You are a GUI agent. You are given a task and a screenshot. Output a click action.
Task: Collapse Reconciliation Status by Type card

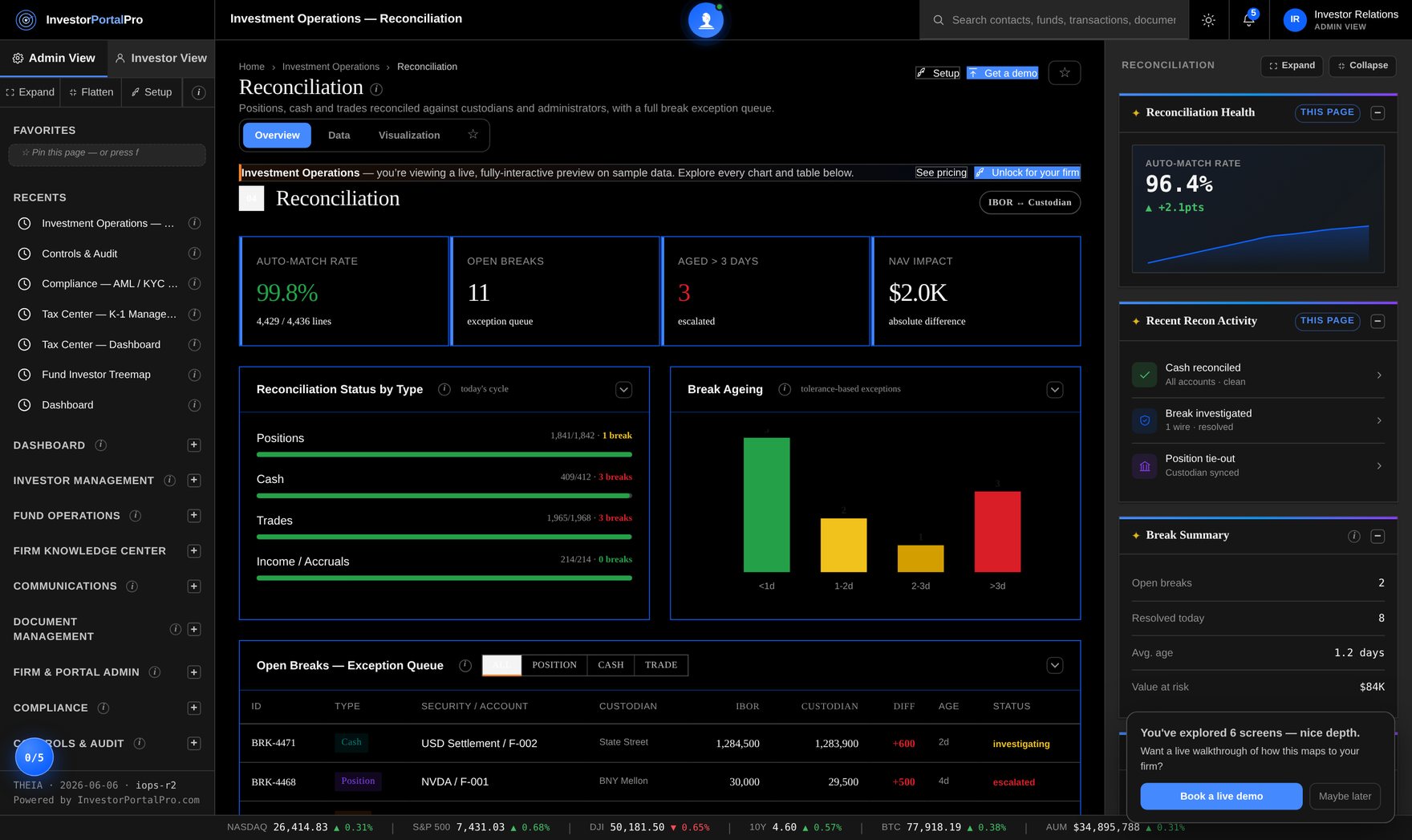(623, 390)
